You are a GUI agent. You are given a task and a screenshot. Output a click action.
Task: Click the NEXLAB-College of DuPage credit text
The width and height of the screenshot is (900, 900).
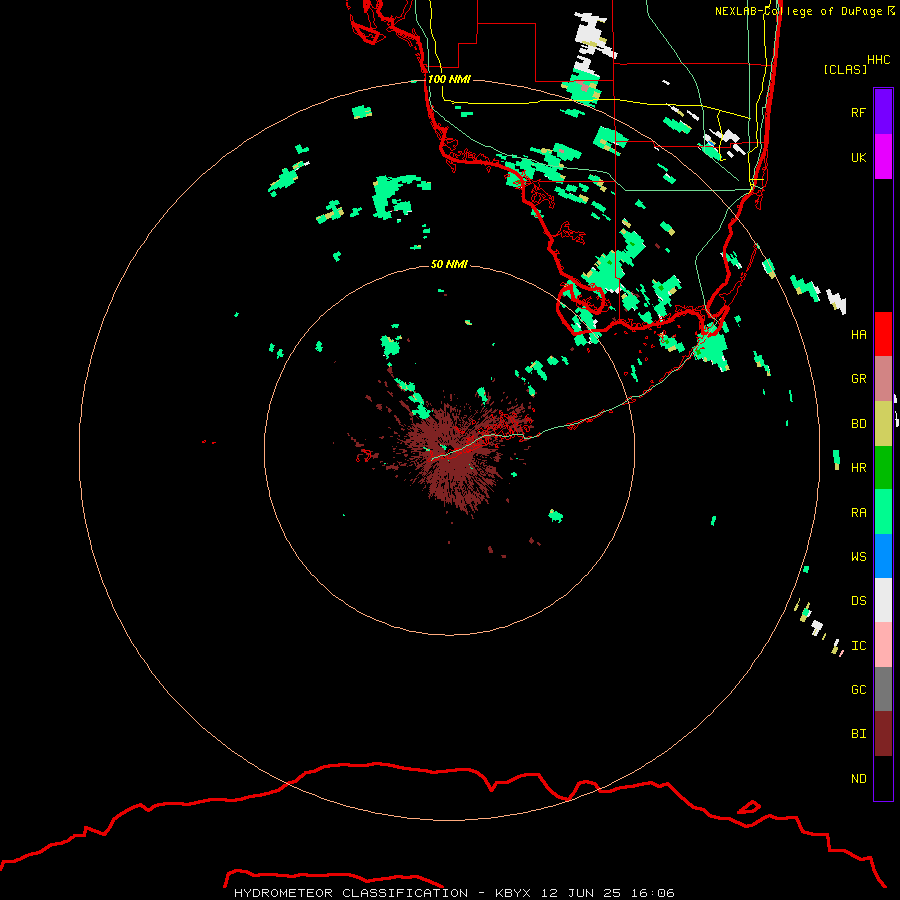(798, 11)
